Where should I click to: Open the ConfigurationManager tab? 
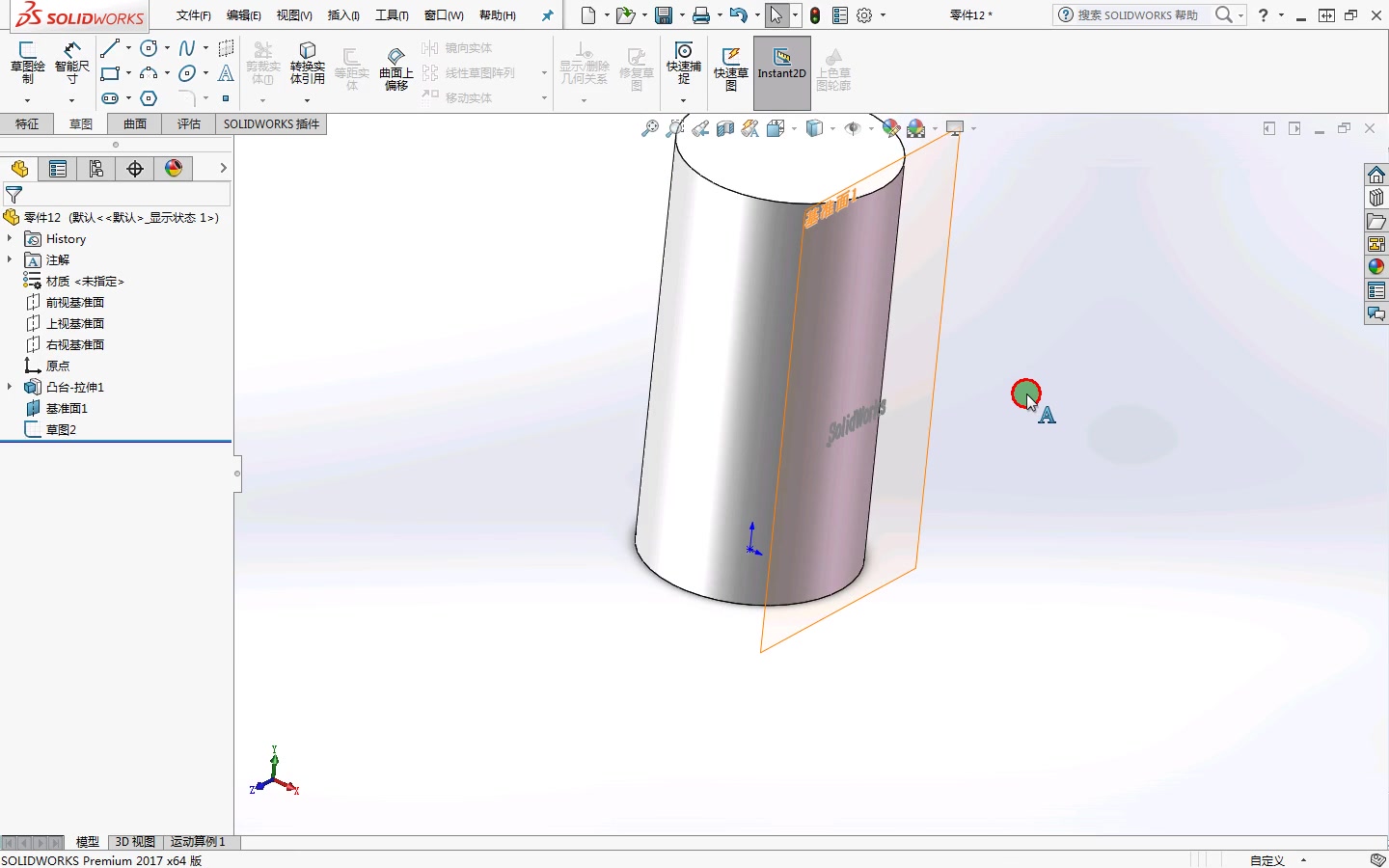click(x=96, y=169)
